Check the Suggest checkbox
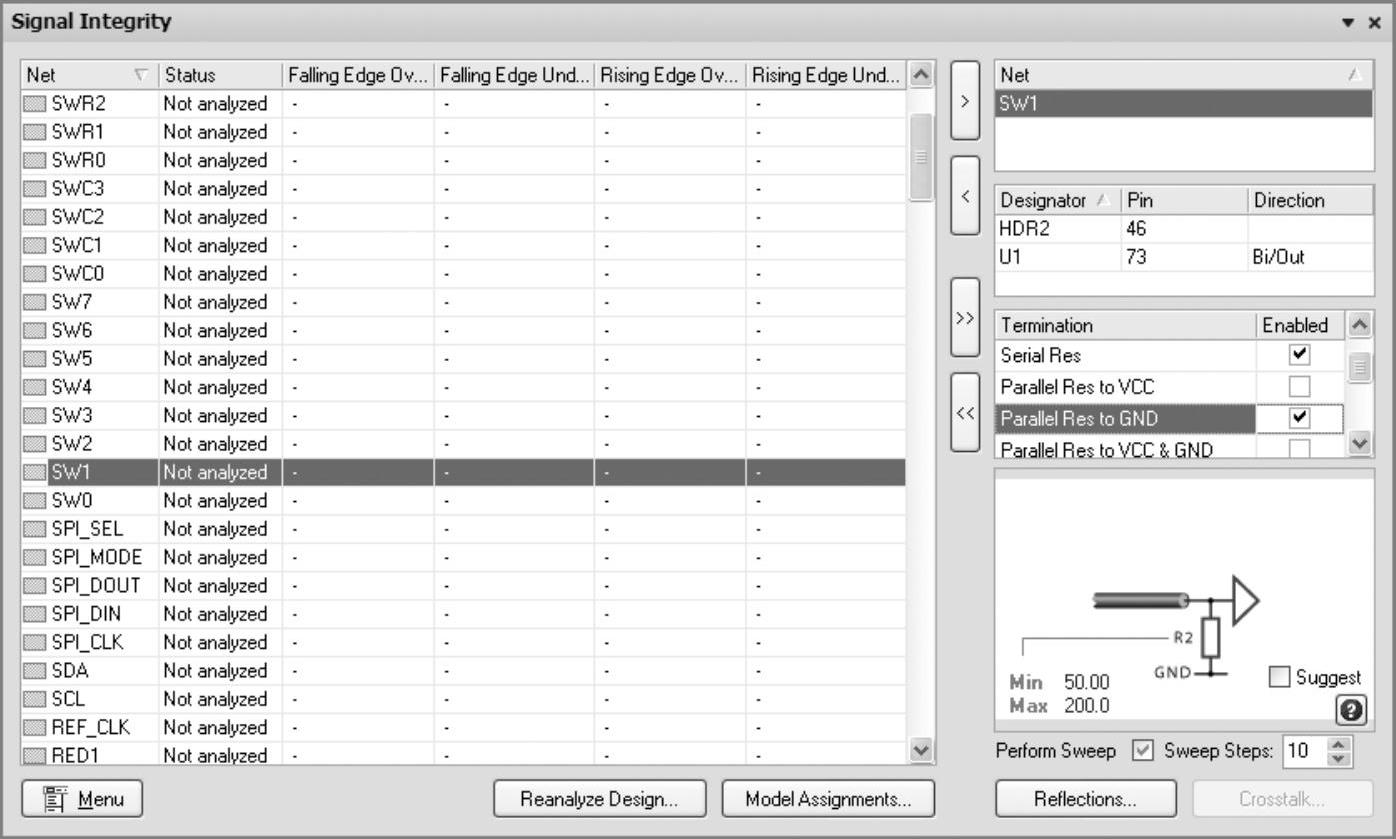The width and height of the screenshot is (1396, 839). point(1279,677)
